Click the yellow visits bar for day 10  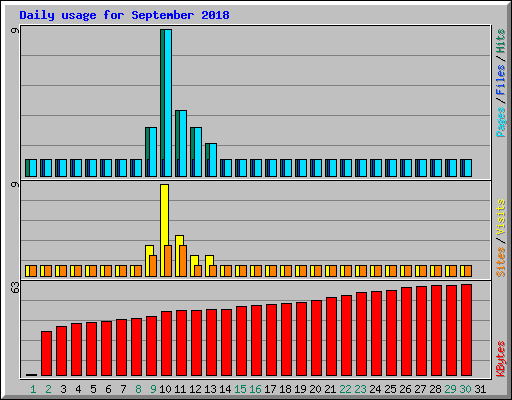click(x=164, y=230)
